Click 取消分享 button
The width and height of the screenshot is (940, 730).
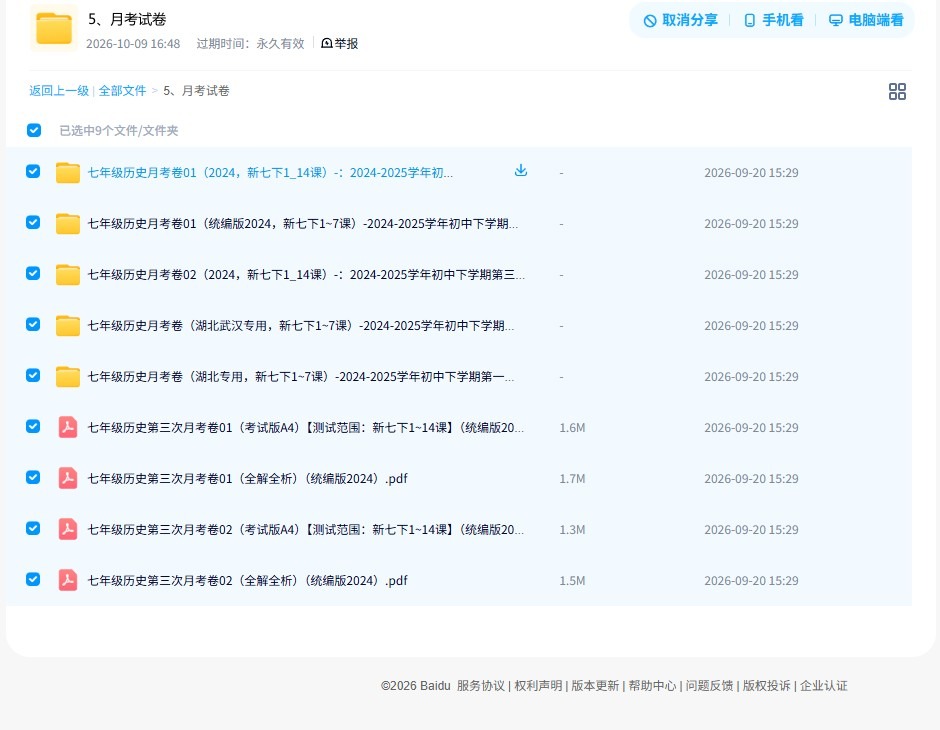tap(680, 20)
